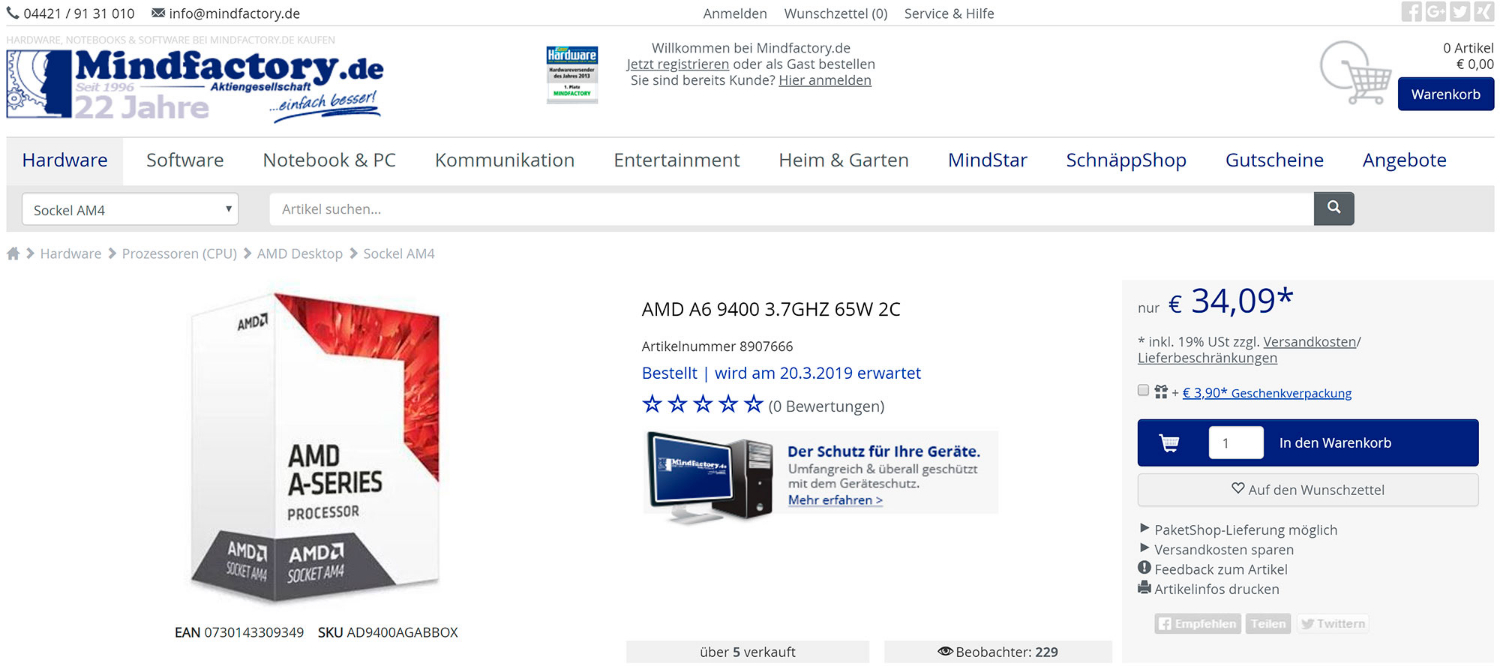Click the EAN 0730143309349 text
The width and height of the screenshot is (1500, 669).
click(x=239, y=633)
